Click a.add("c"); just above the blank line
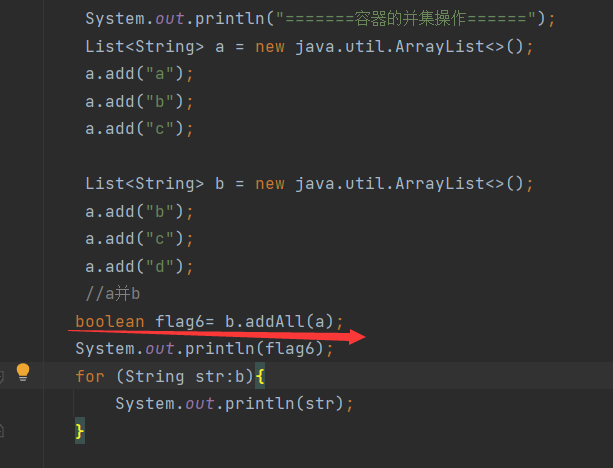613x468 pixels. [140, 129]
